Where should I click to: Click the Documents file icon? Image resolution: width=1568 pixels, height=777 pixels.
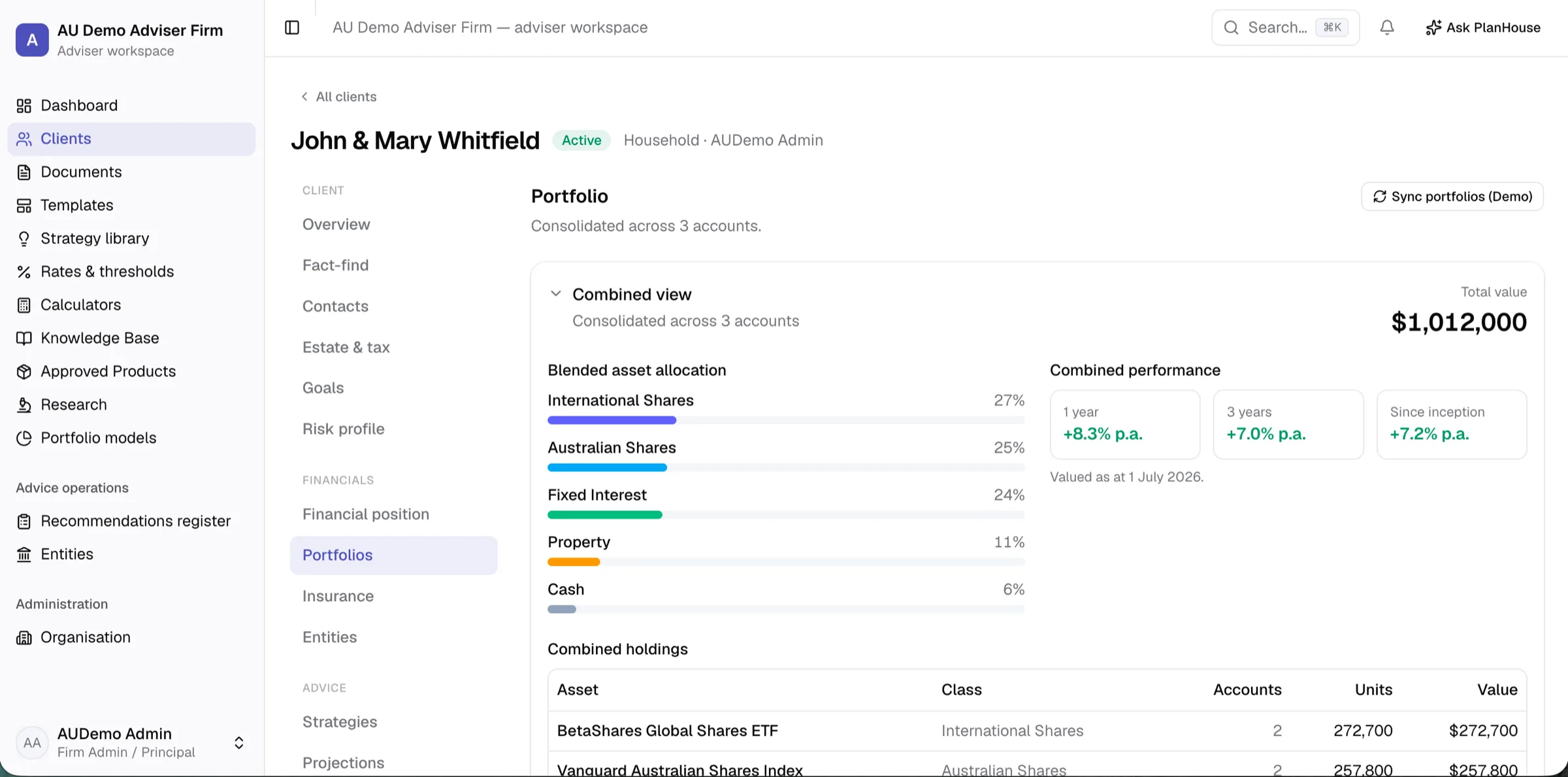point(24,172)
